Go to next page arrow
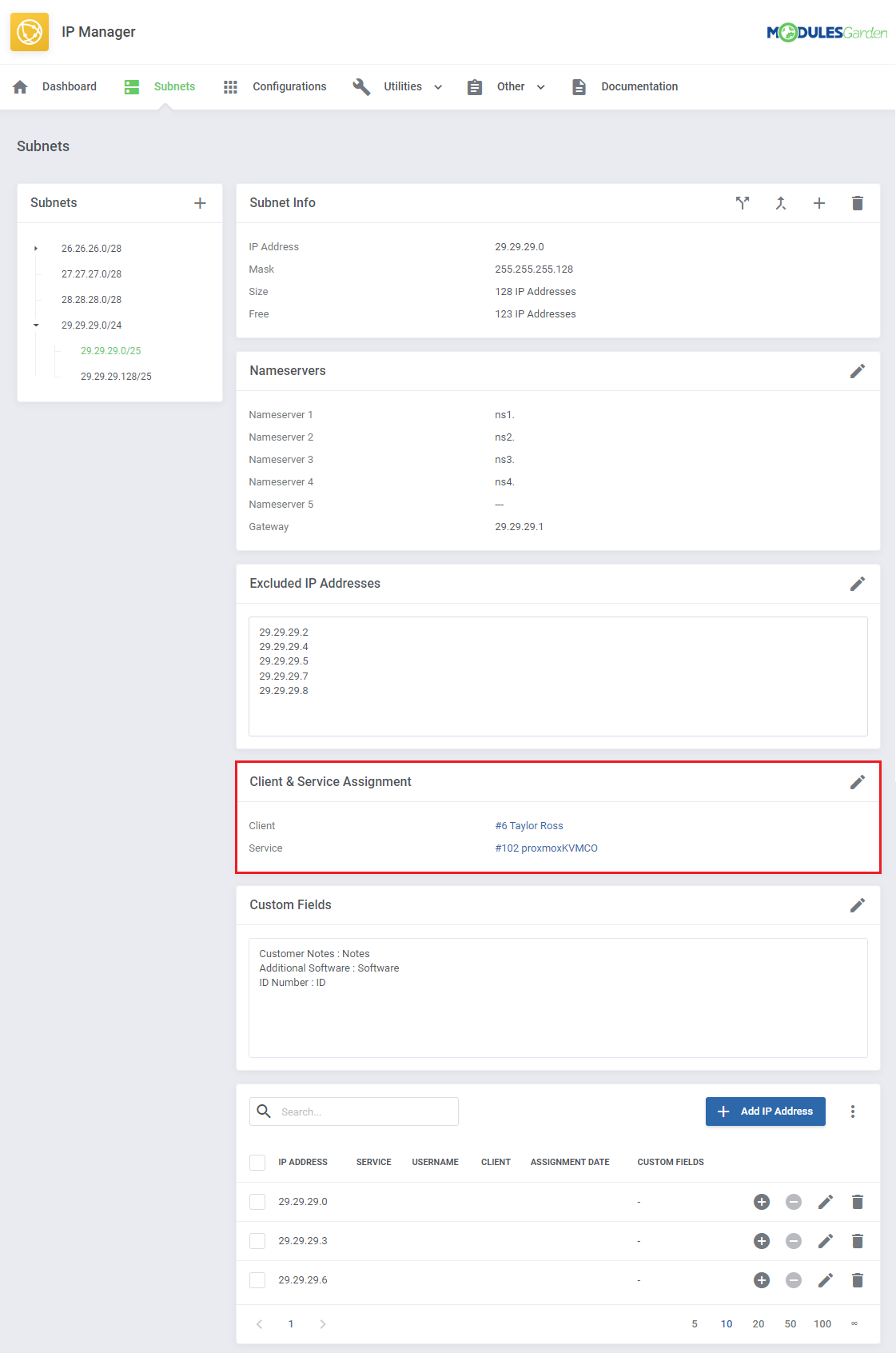The height and width of the screenshot is (1353, 896). 323,1324
